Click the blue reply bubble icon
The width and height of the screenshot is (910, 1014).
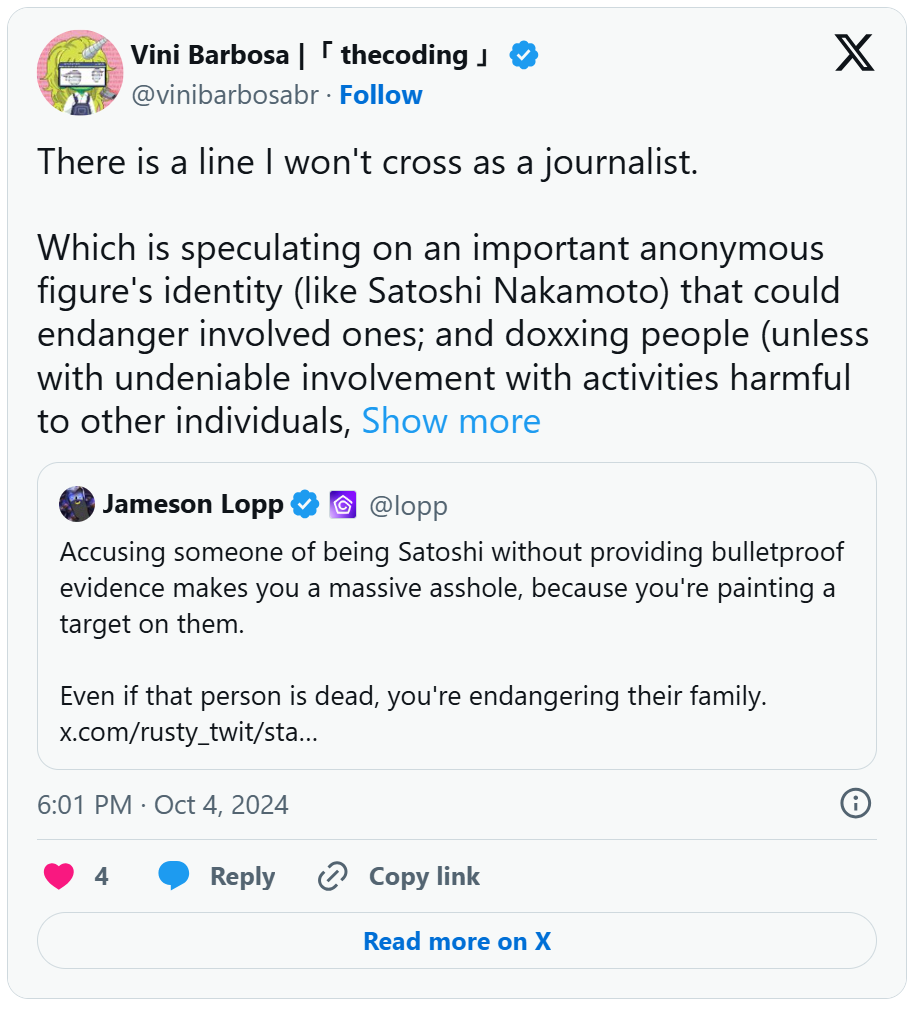[174, 877]
